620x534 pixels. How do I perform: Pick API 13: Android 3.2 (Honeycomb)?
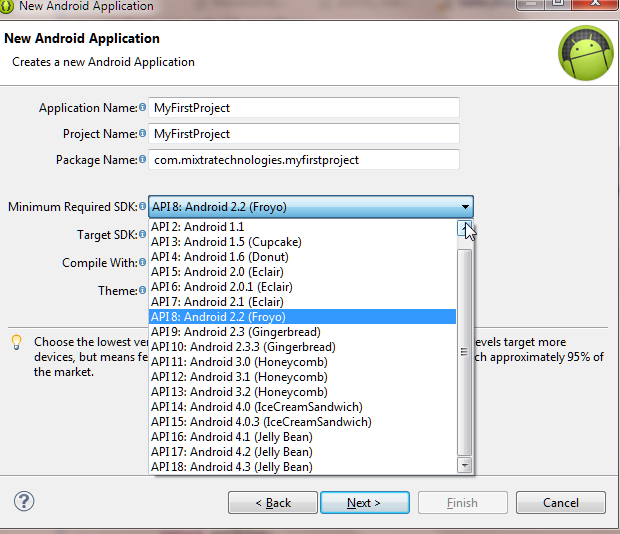pos(302,392)
